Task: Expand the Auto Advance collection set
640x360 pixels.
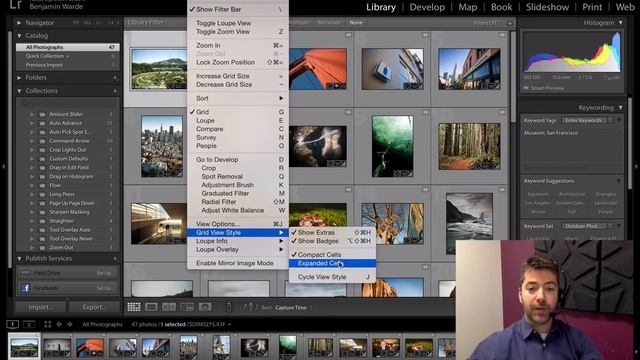Action: point(32,123)
